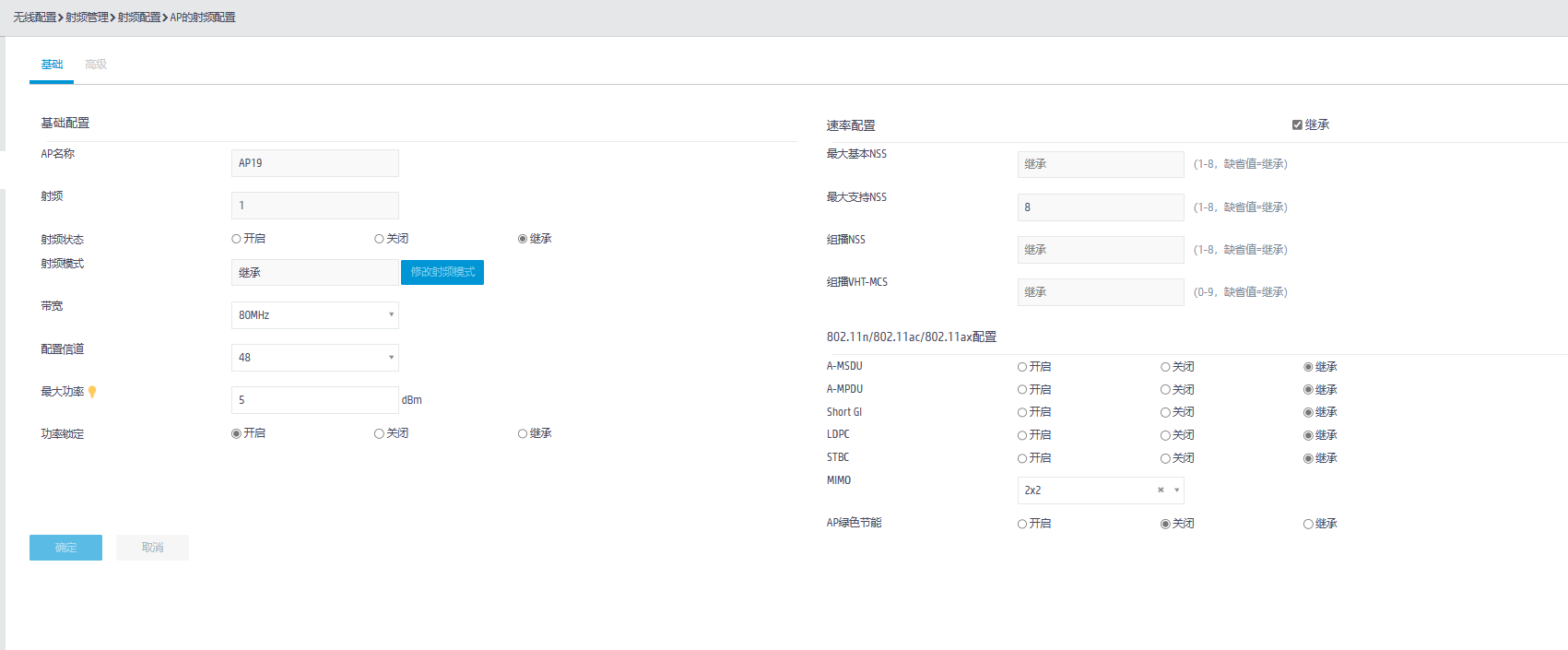The width and height of the screenshot is (1568, 650).
Task: Set 功率锁定 to 开启
Action: click(x=236, y=433)
